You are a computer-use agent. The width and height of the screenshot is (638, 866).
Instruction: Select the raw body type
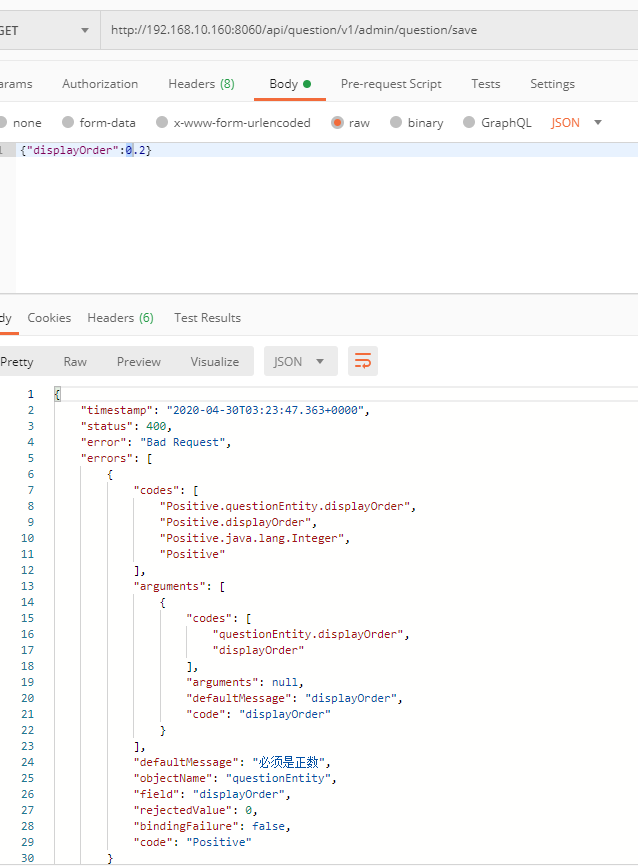point(338,123)
